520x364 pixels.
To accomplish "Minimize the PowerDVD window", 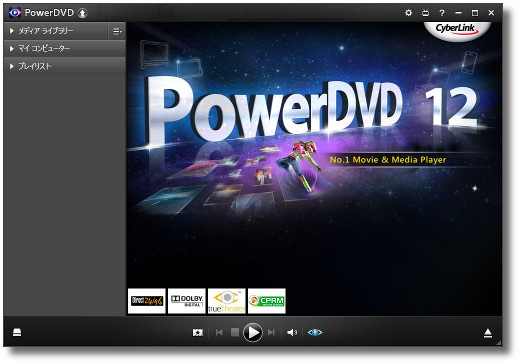I will [x=458, y=13].
